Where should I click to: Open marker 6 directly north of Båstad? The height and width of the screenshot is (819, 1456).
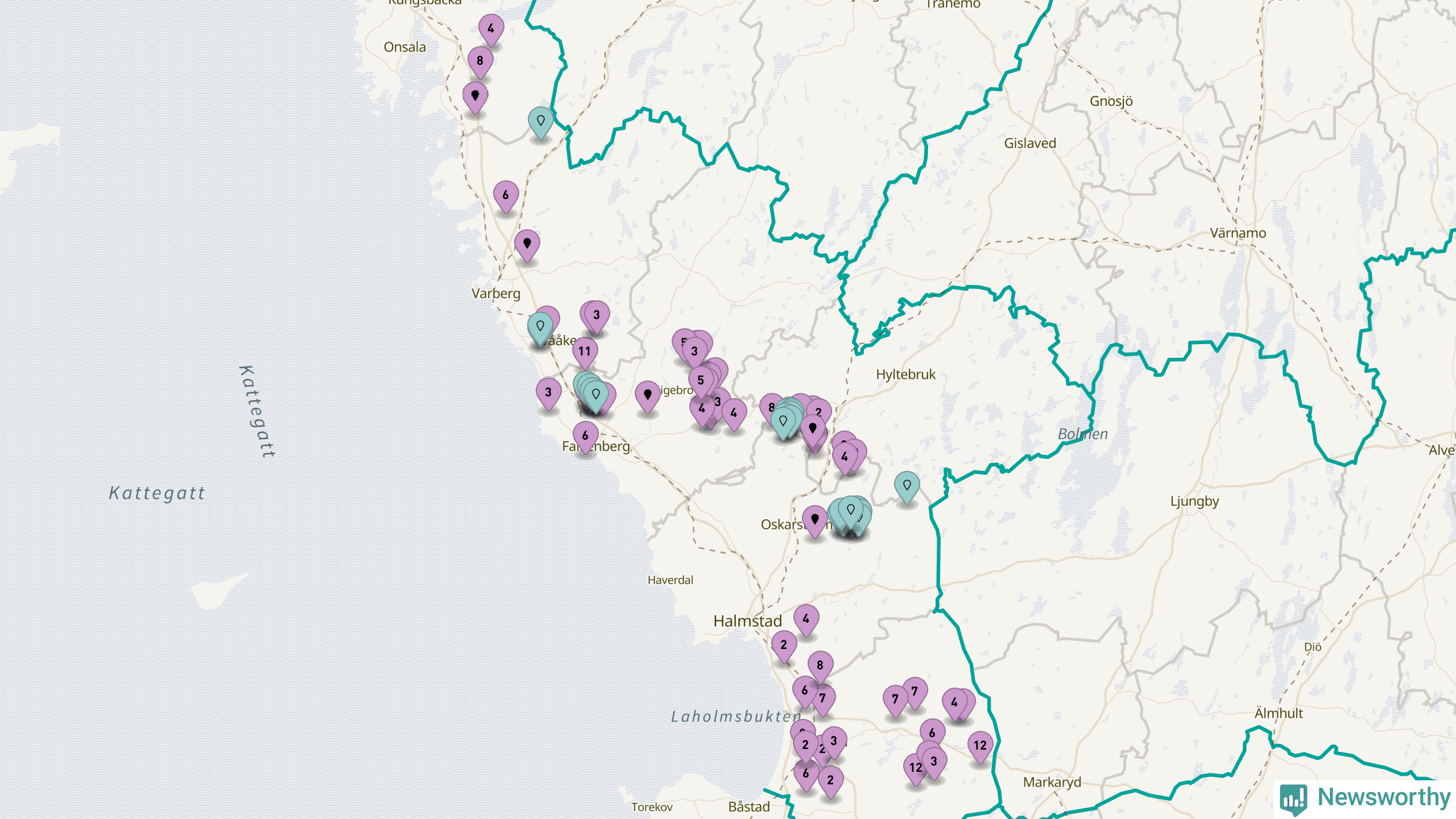805,775
